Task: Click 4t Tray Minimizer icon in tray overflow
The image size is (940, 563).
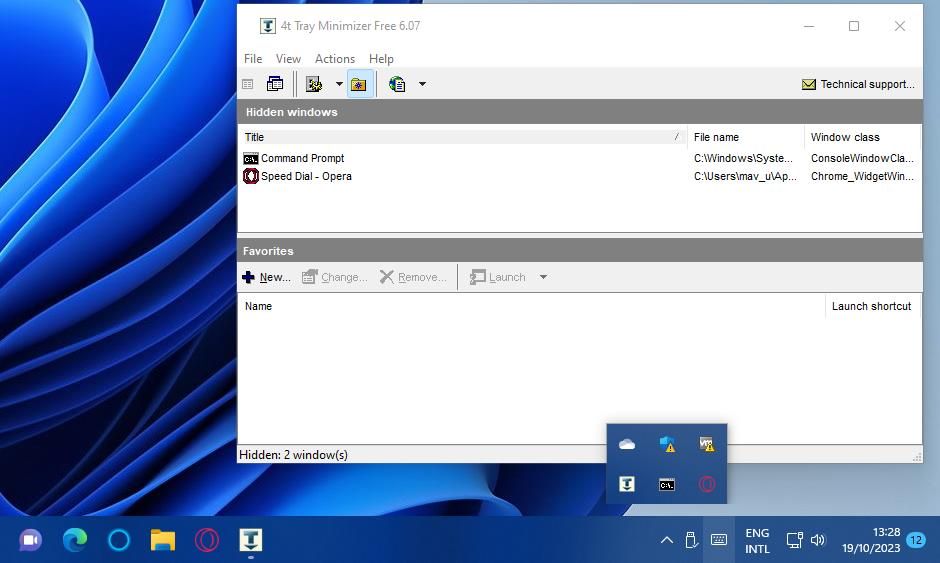Action: pos(627,485)
